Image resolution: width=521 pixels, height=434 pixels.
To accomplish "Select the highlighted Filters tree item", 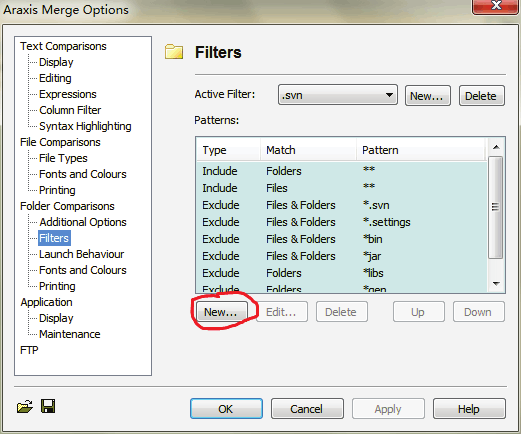I will [54, 238].
